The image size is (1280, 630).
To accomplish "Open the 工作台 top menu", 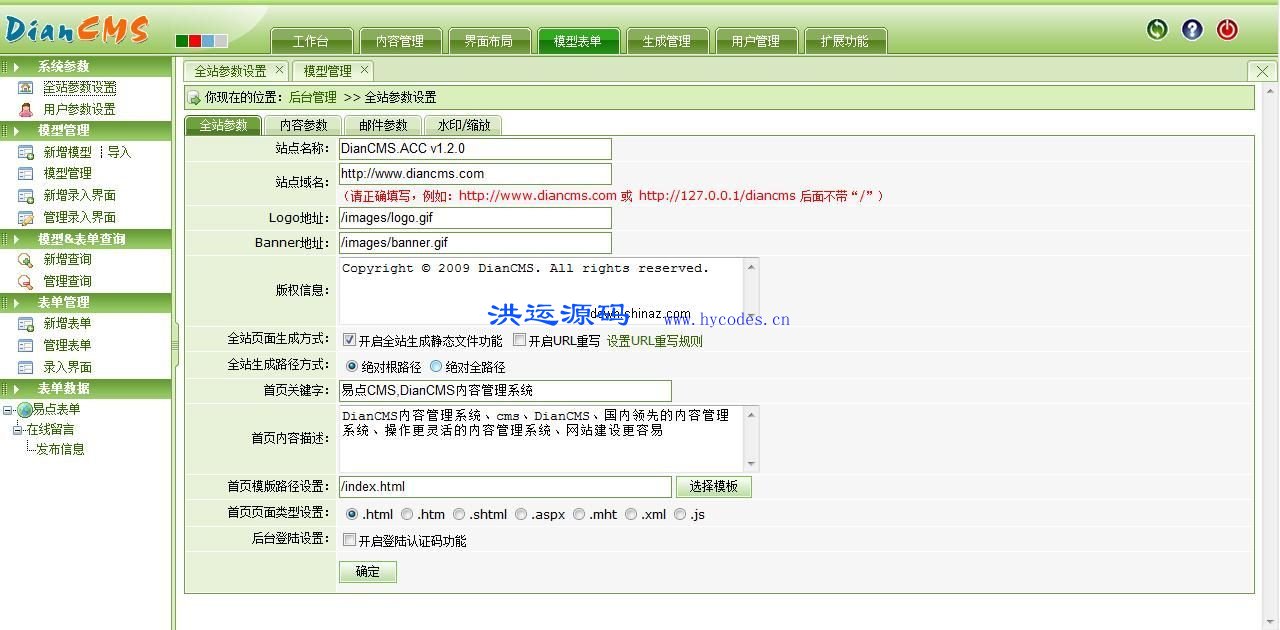I will pyautogui.click(x=311, y=41).
